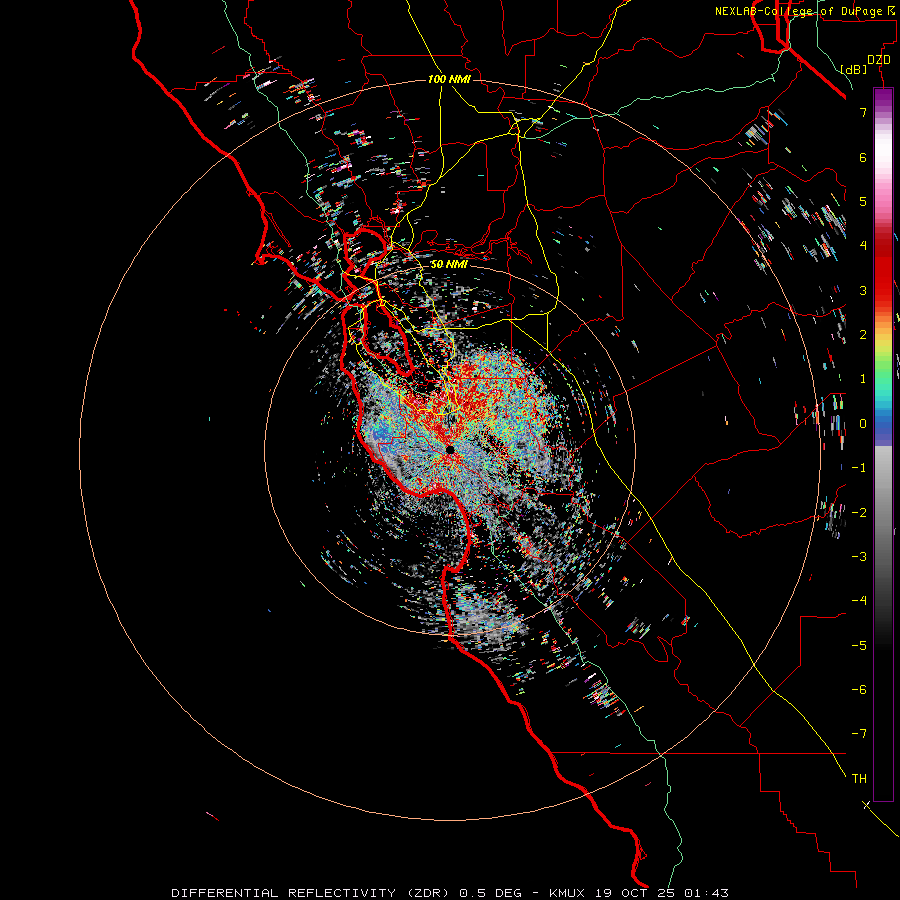Click the 1 value on the color scale

click(863, 379)
